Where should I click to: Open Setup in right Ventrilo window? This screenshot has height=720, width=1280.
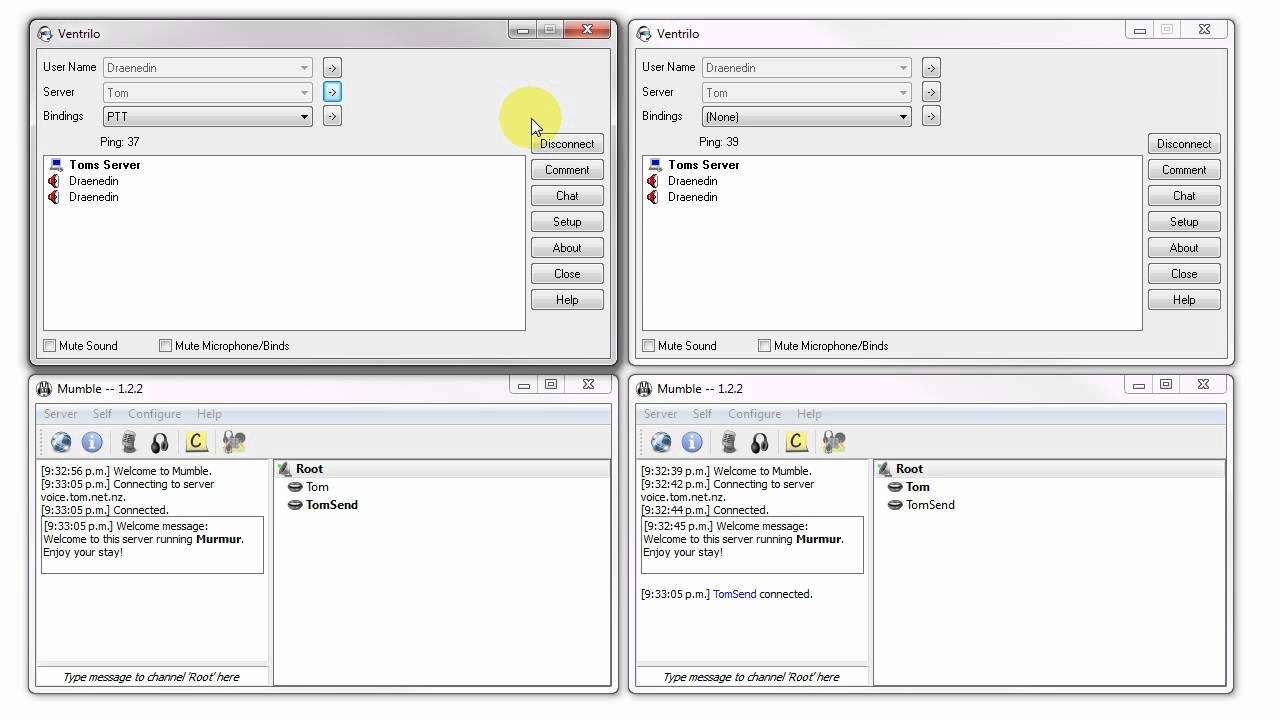[x=1184, y=222]
